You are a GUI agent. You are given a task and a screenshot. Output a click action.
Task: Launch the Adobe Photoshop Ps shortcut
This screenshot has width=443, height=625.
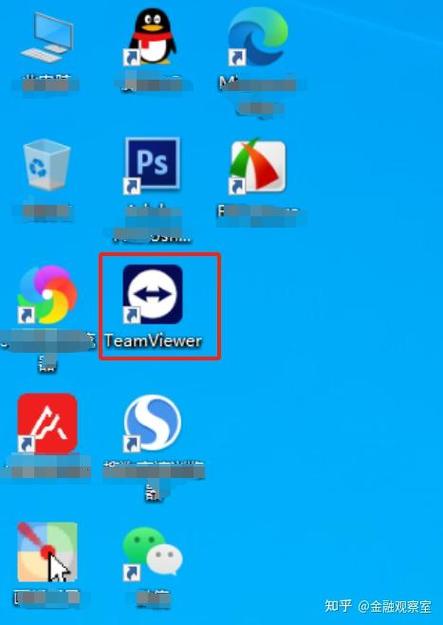click(x=152, y=165)
